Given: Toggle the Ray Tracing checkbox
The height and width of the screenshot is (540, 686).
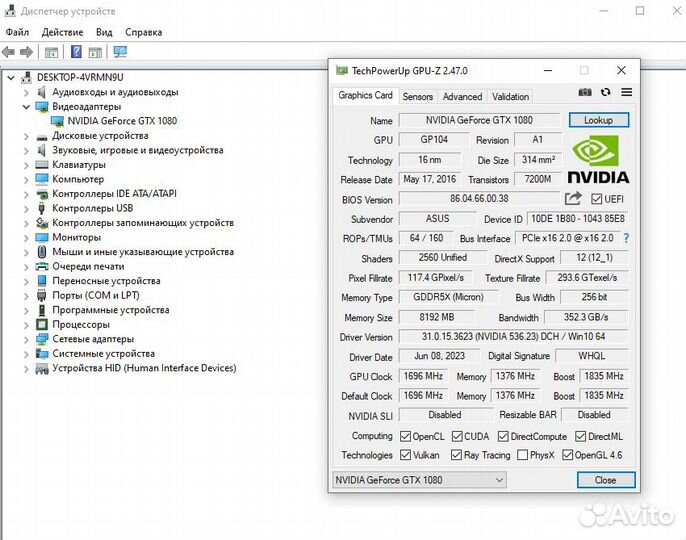Looking at the screenshot, I should [x=457, y=455].
